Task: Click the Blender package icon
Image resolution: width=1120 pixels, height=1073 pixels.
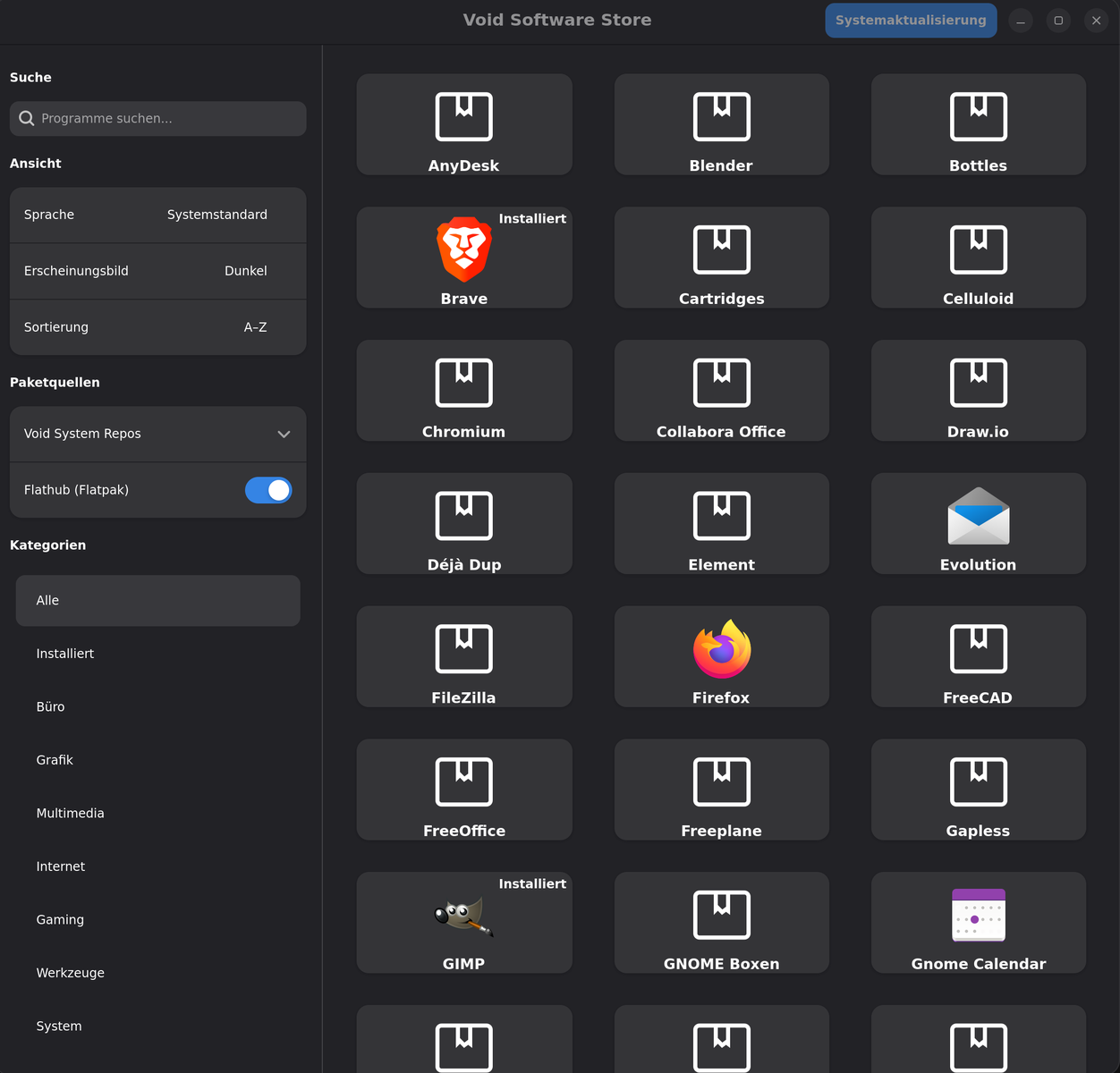Action: [x=721, y=117]
